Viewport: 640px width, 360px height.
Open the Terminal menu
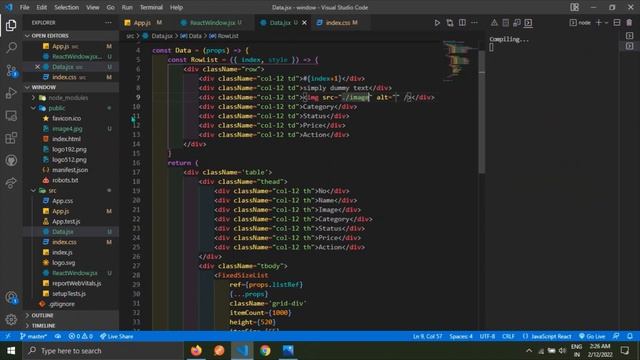click(151, 7)
